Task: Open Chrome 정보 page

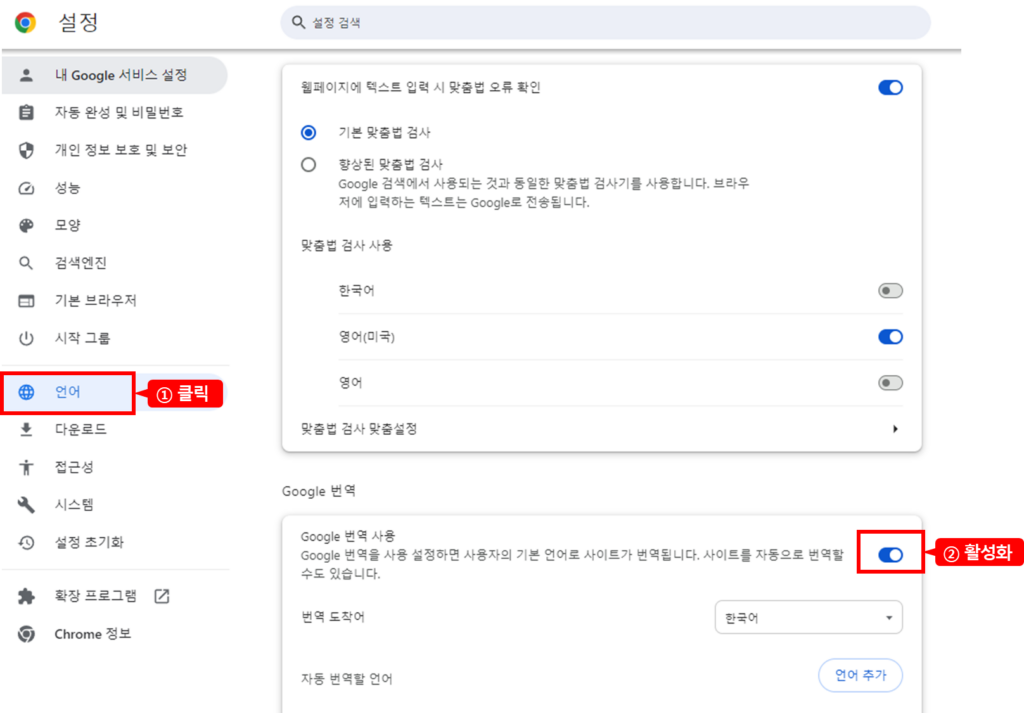Action: pos(92,634)
